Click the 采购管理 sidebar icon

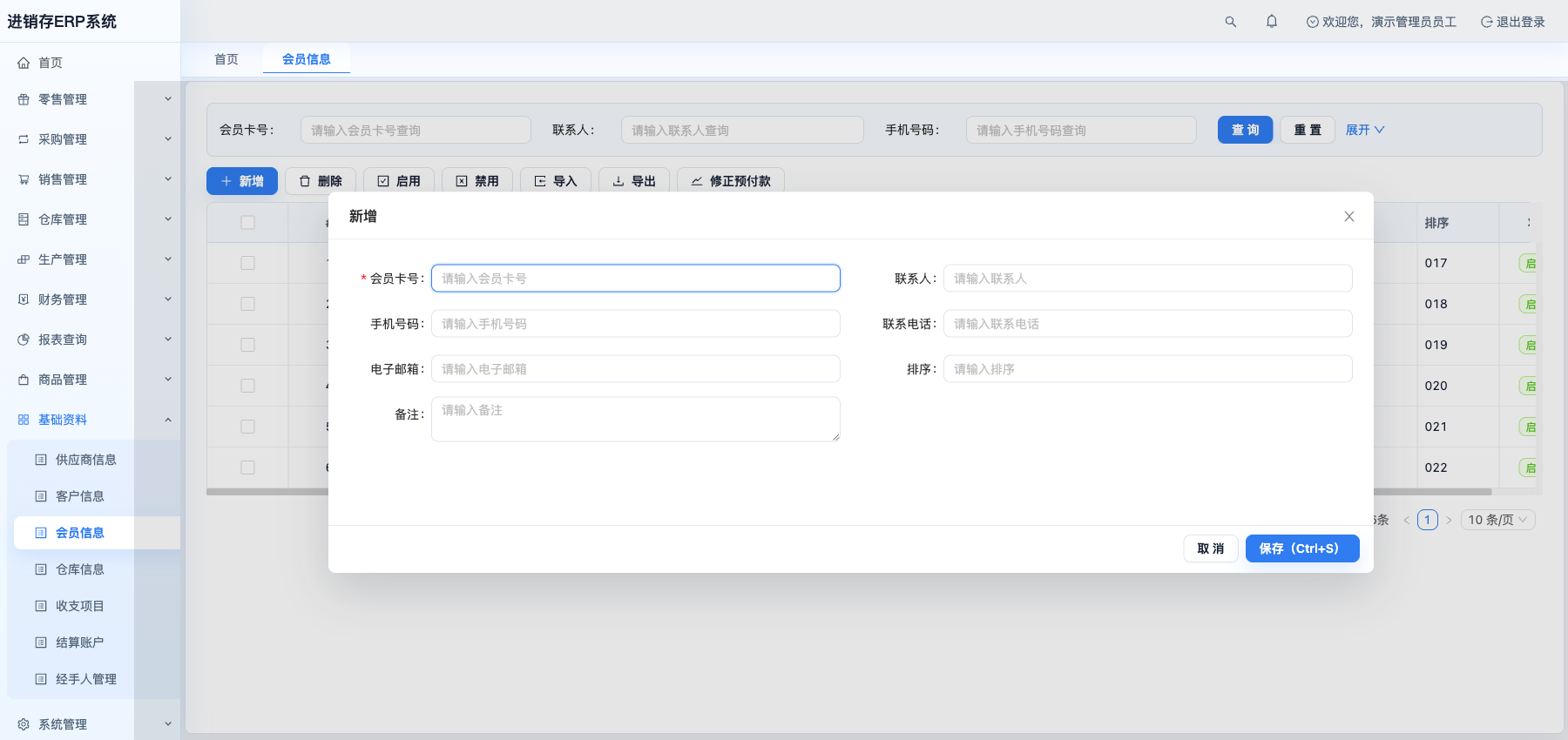(24, 139)
